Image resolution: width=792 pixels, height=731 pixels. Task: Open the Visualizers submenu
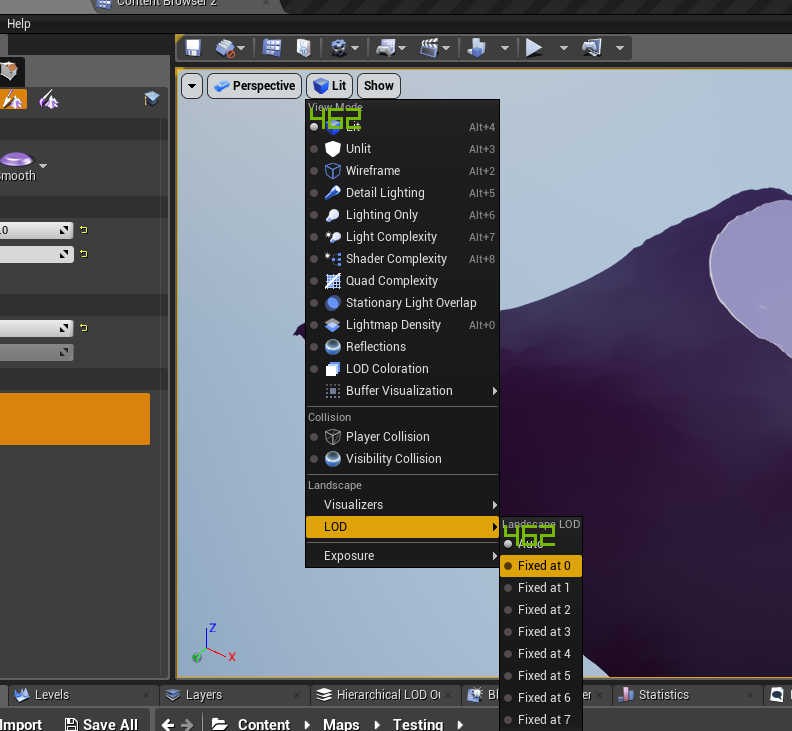pyautogui.click(x=403, y=505)
